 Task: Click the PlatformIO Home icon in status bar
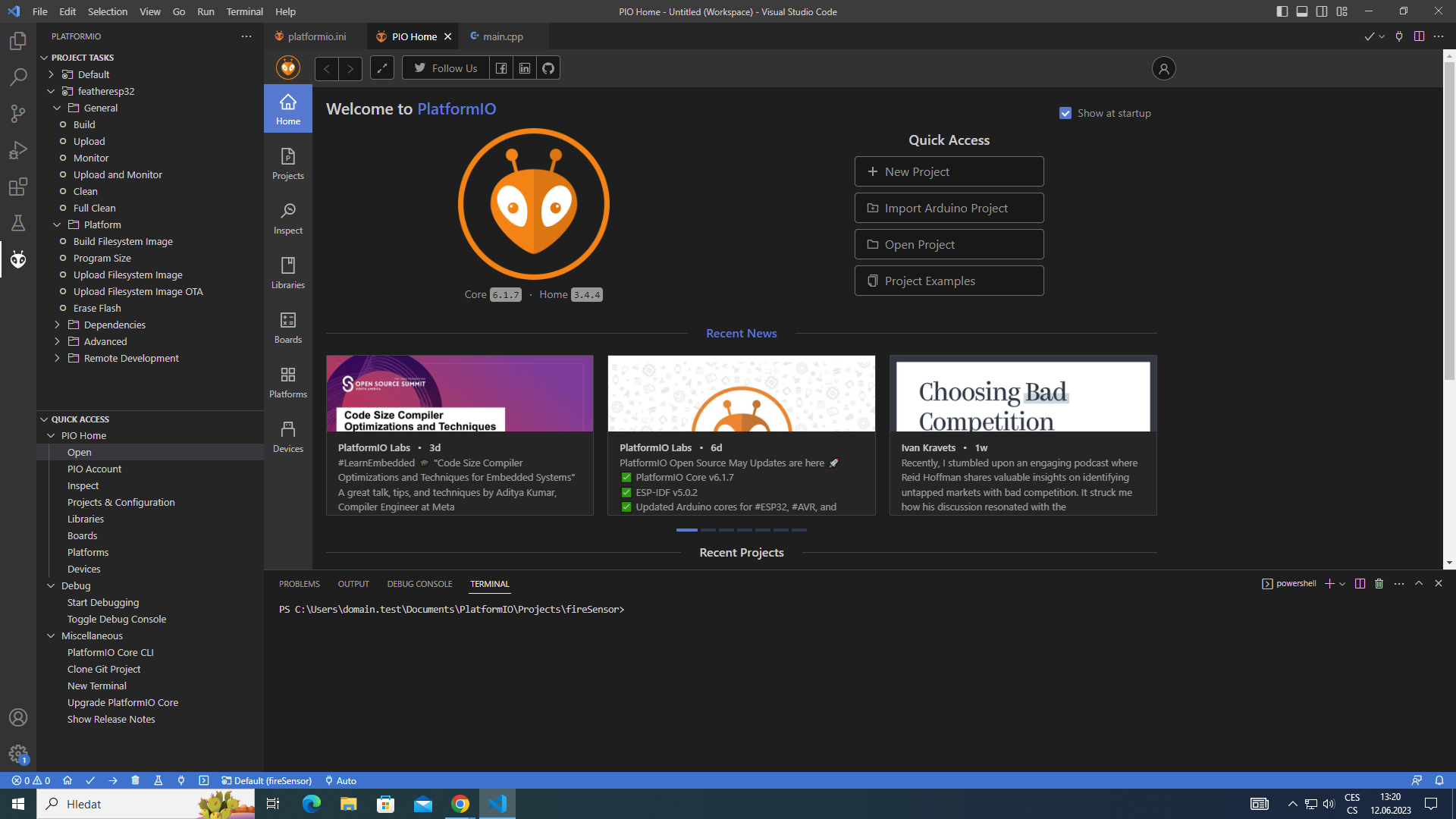click(x=67, y=780)
